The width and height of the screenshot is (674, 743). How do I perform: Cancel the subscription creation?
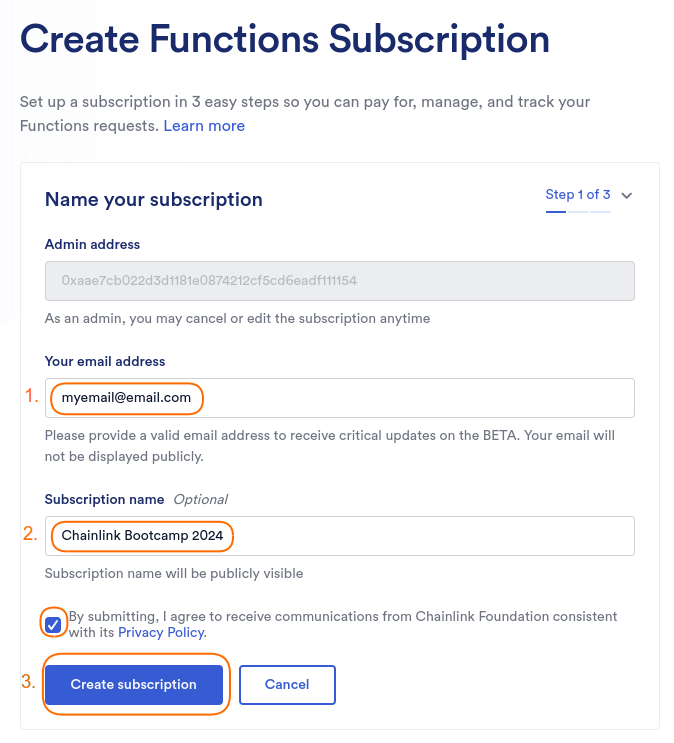(x=287, y=685)
